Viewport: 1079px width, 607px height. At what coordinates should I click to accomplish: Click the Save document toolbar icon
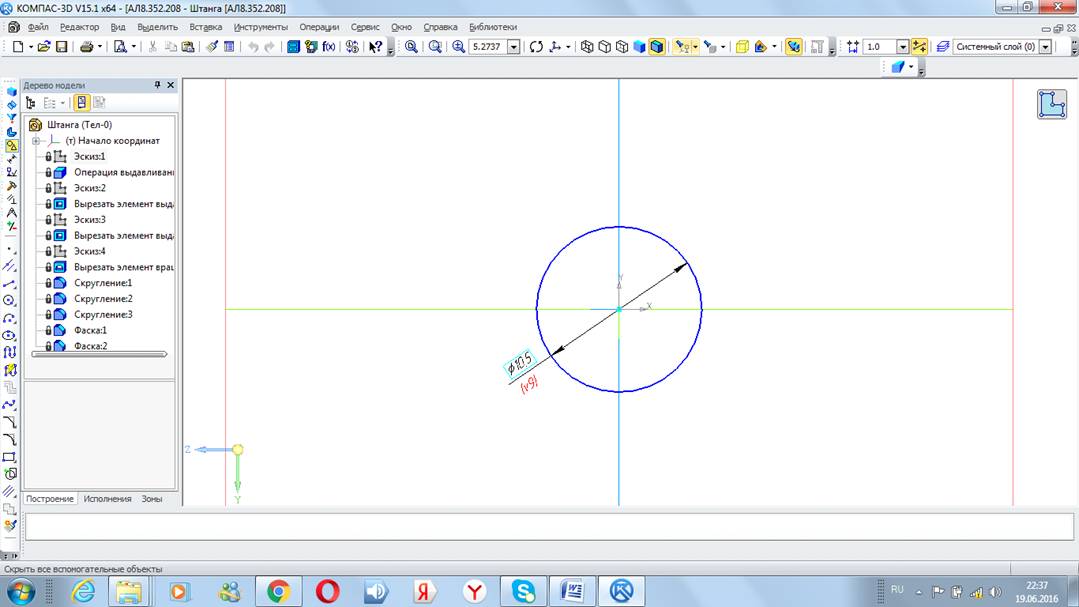pyautogui.click(x=61, y=47)
